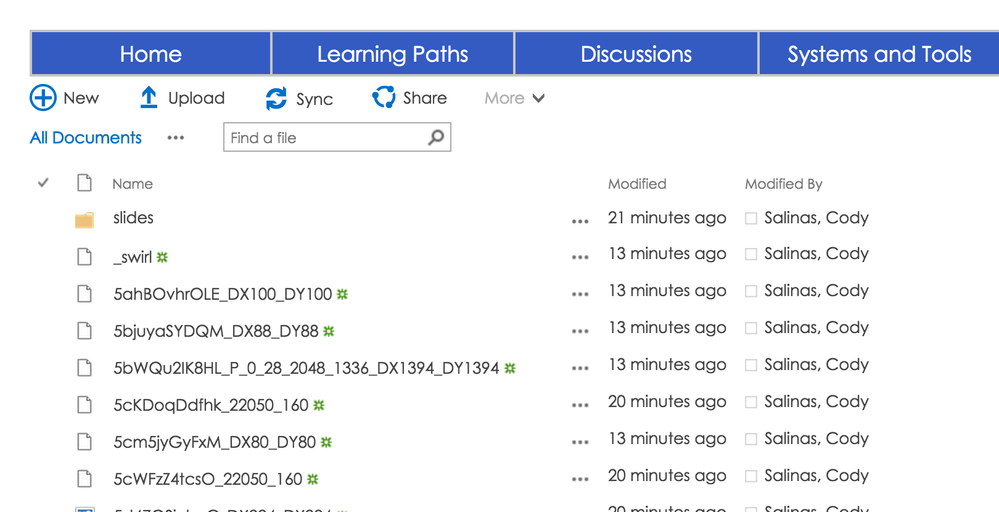Go to the Discussions tab
This screenshot has height=512, width=999.
pos(636,54)
